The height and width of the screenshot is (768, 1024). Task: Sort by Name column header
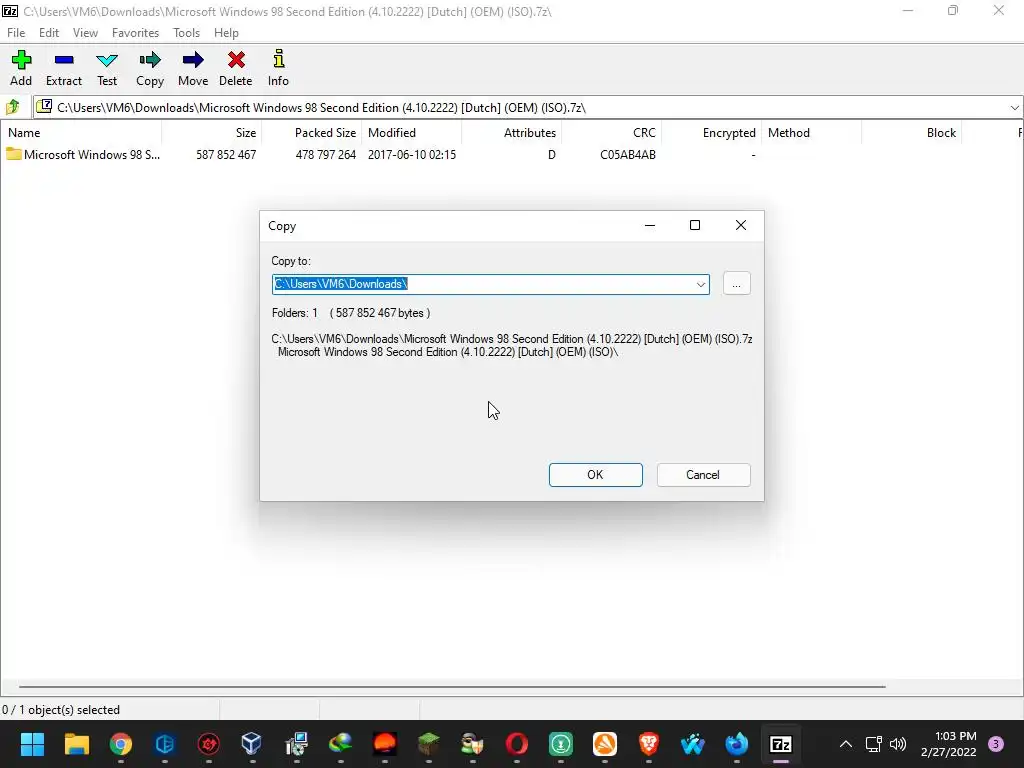tap(81, 133)
